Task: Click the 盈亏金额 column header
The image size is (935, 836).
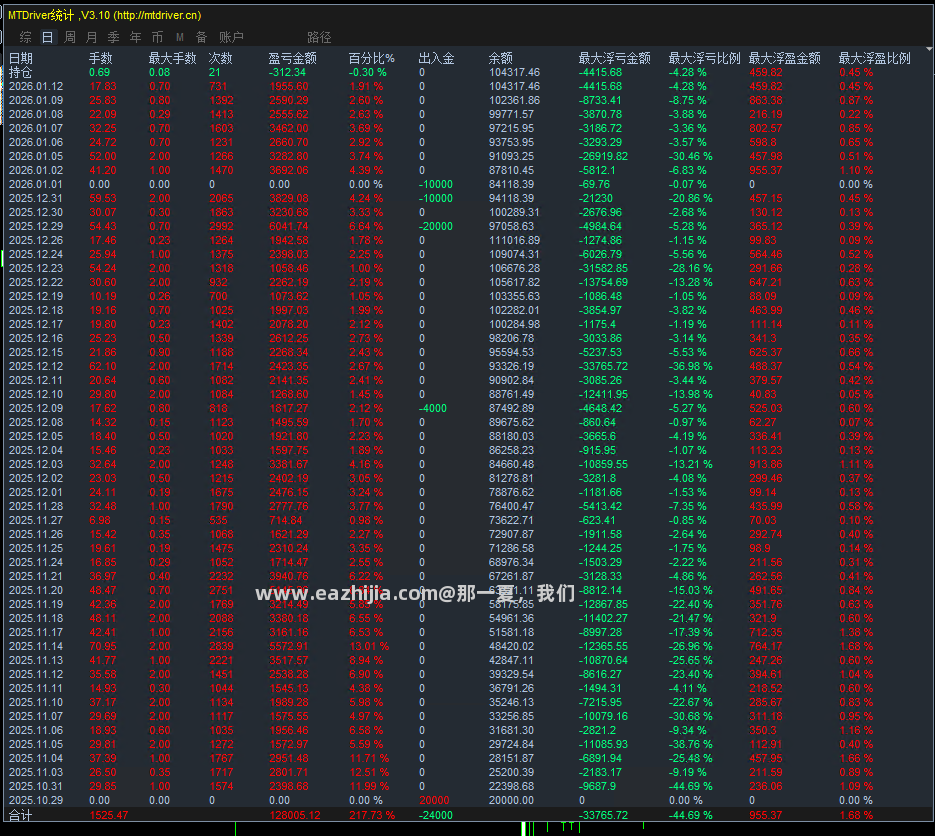Action: coord(293,58)
